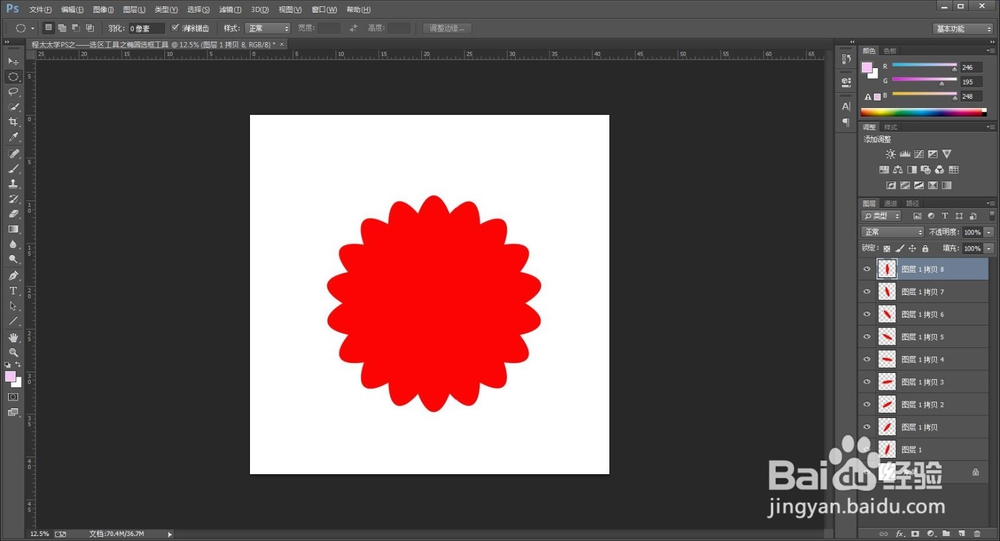Open the 文件(F) menu

pyautogui.click(x=40, y=10)
